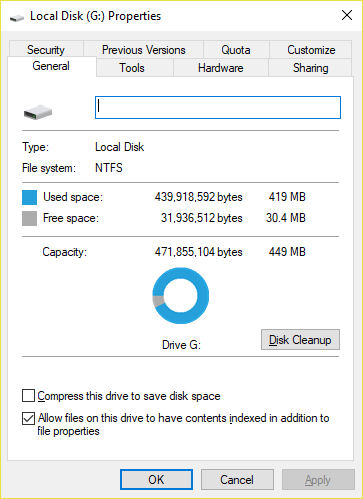Open the Security tab
This screenshot has width=363, height=499.
46,49
